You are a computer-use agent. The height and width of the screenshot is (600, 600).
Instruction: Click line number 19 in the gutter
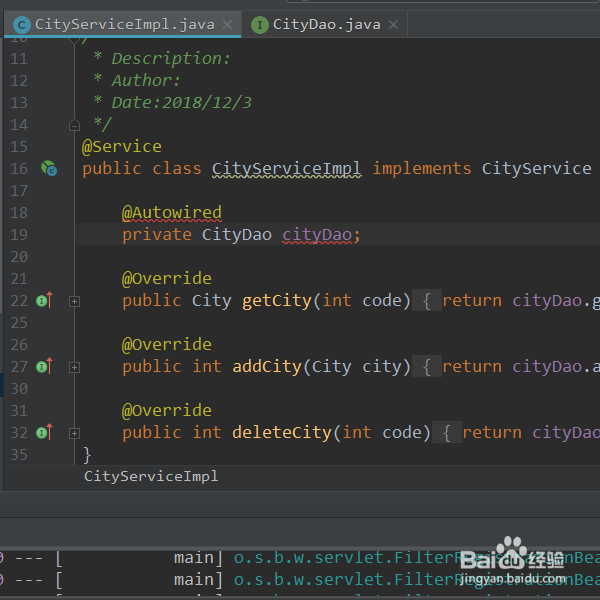tap(19, 235)
